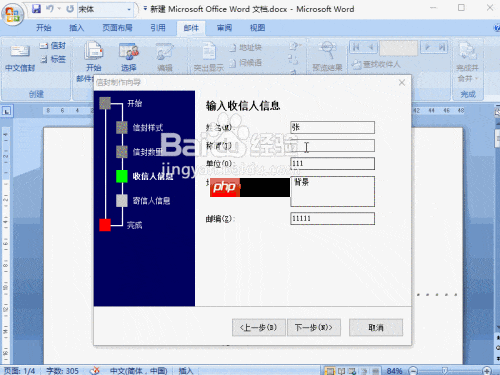Click the red 完成 step in wizard
Screen dimensions: 500x375
coord(105,225)
